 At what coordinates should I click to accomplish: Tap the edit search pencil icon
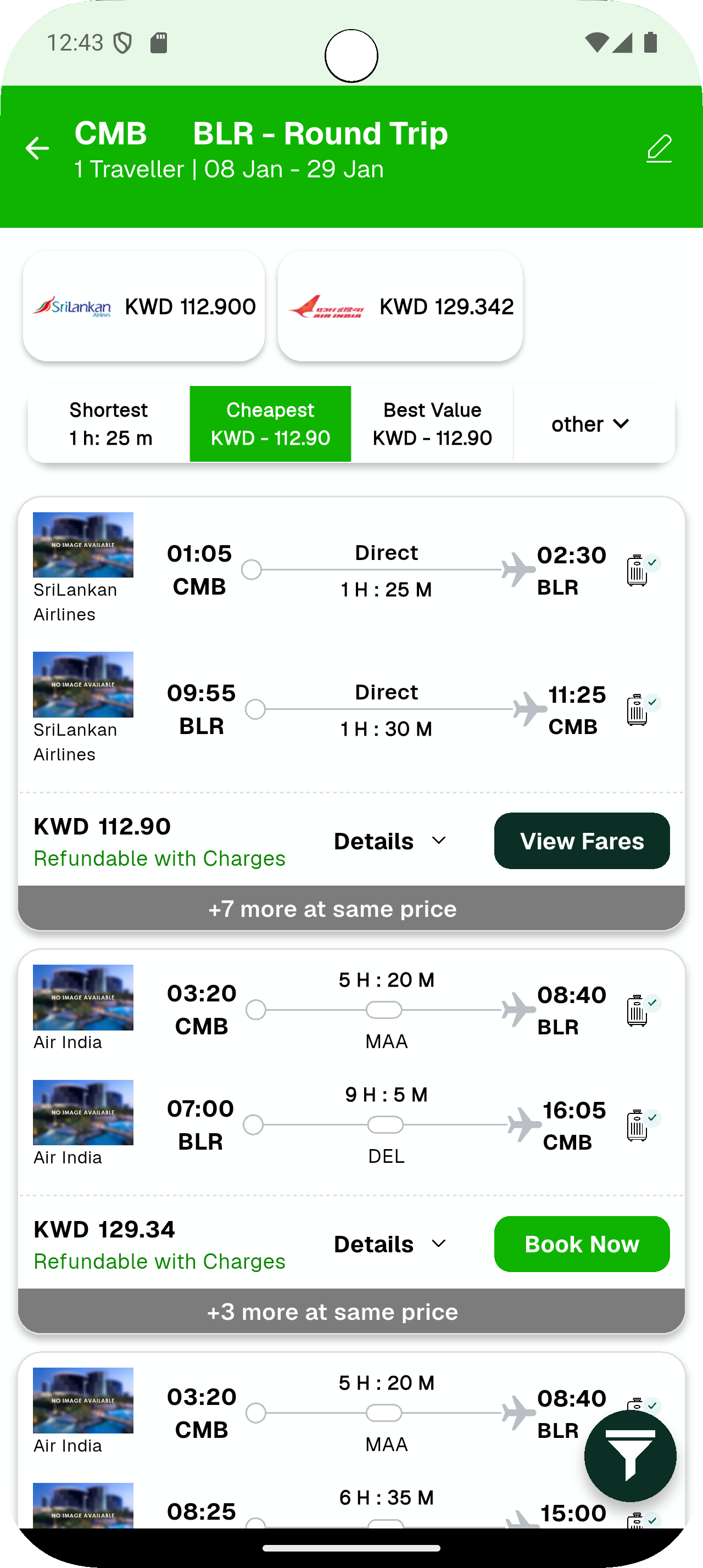pos(659,149)
